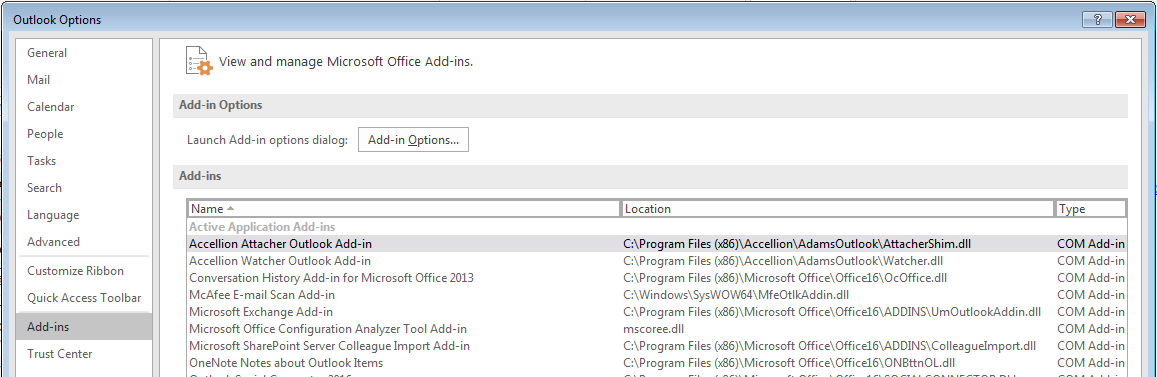1157x377 pixels.
Task: Select Accellion Watcher Outlook Add-in row
Action: click(657, 260)
